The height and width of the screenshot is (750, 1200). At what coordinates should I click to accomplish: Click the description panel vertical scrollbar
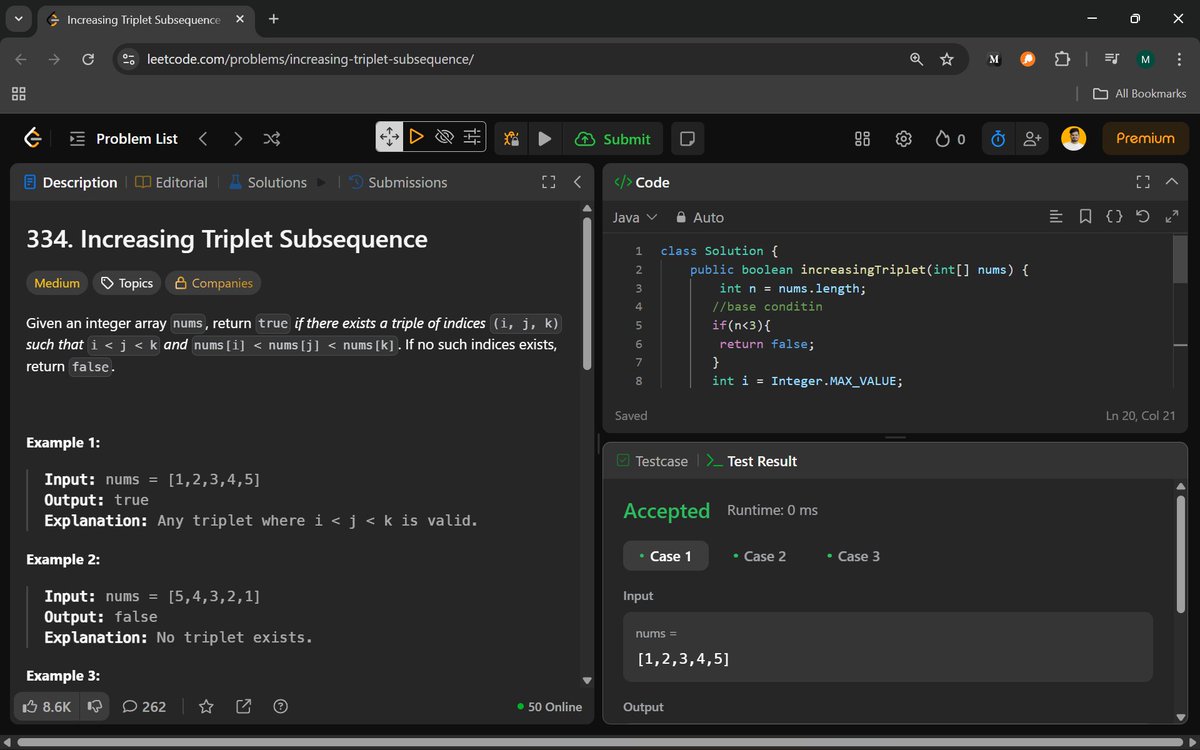click(x=587, y=293)
